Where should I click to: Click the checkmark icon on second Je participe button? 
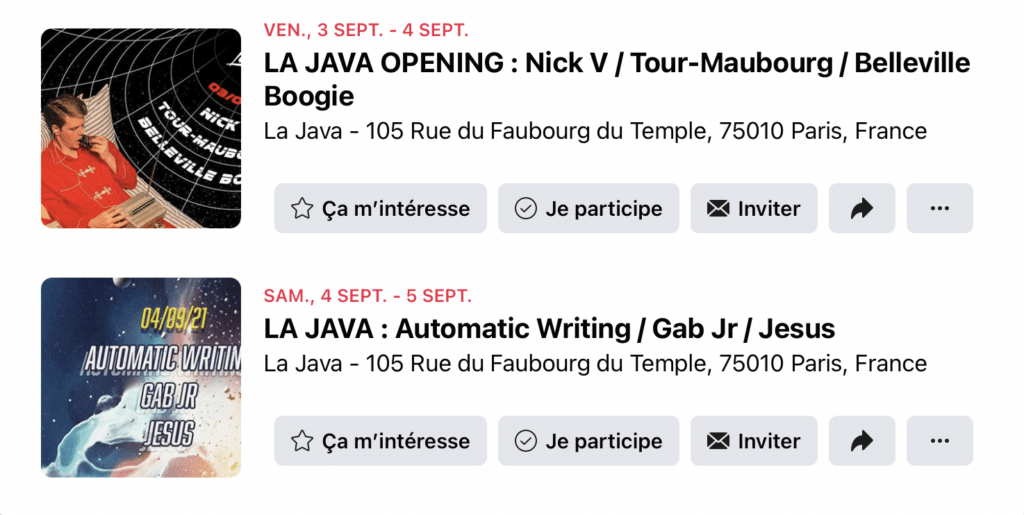pos(526,441)
